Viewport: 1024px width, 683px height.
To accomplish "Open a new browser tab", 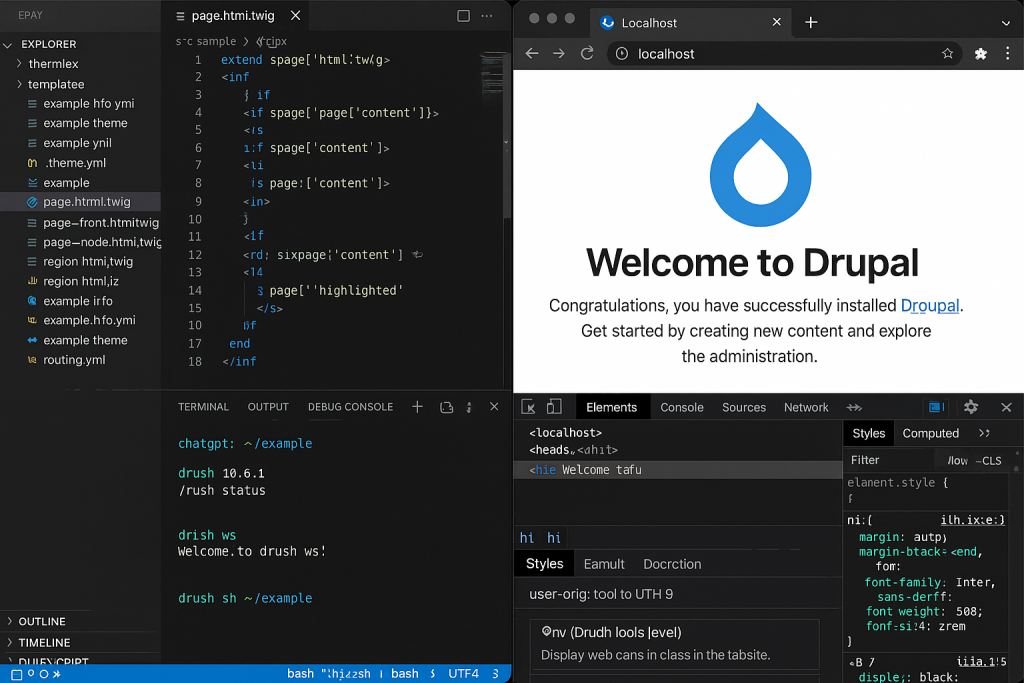I will coord(810,22).
